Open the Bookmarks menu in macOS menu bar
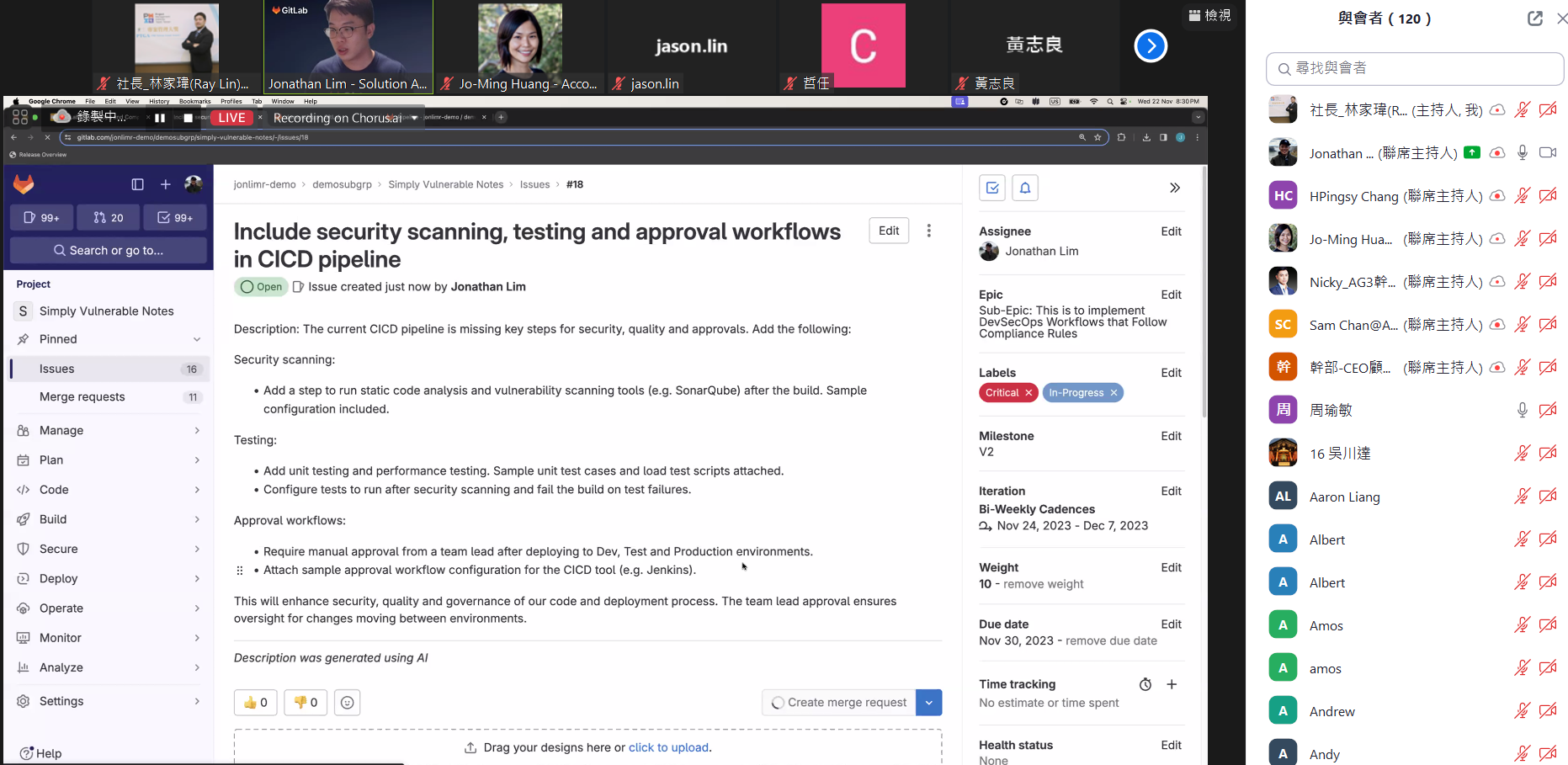 tap(194, 101)
